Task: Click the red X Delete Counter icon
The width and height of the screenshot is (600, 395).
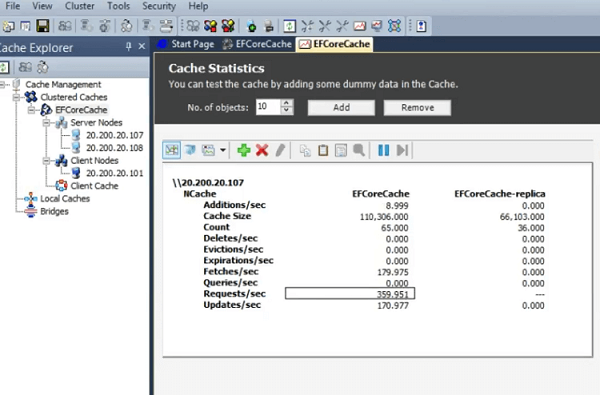Action: [262, 150]
